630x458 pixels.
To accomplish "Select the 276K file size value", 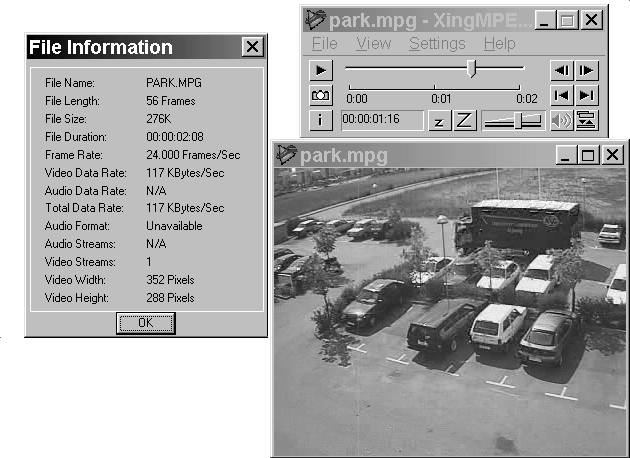I will (x=159, y=119).
